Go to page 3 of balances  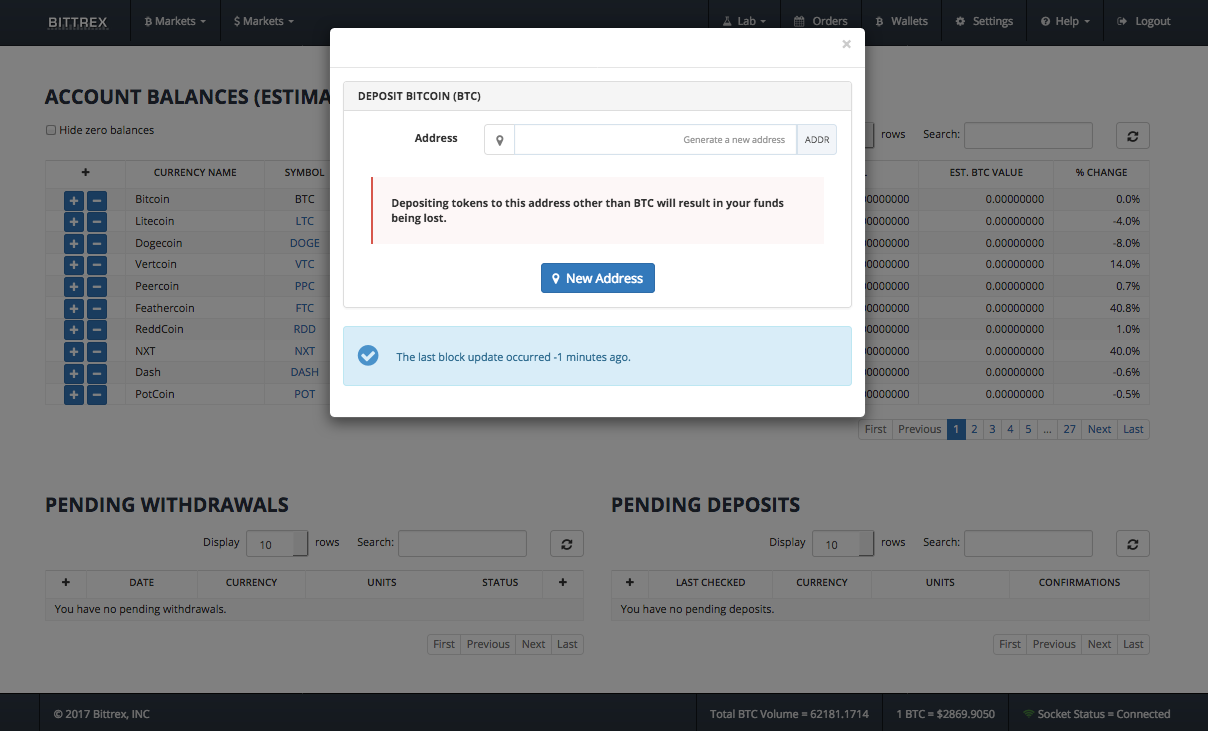pos(992,429)
